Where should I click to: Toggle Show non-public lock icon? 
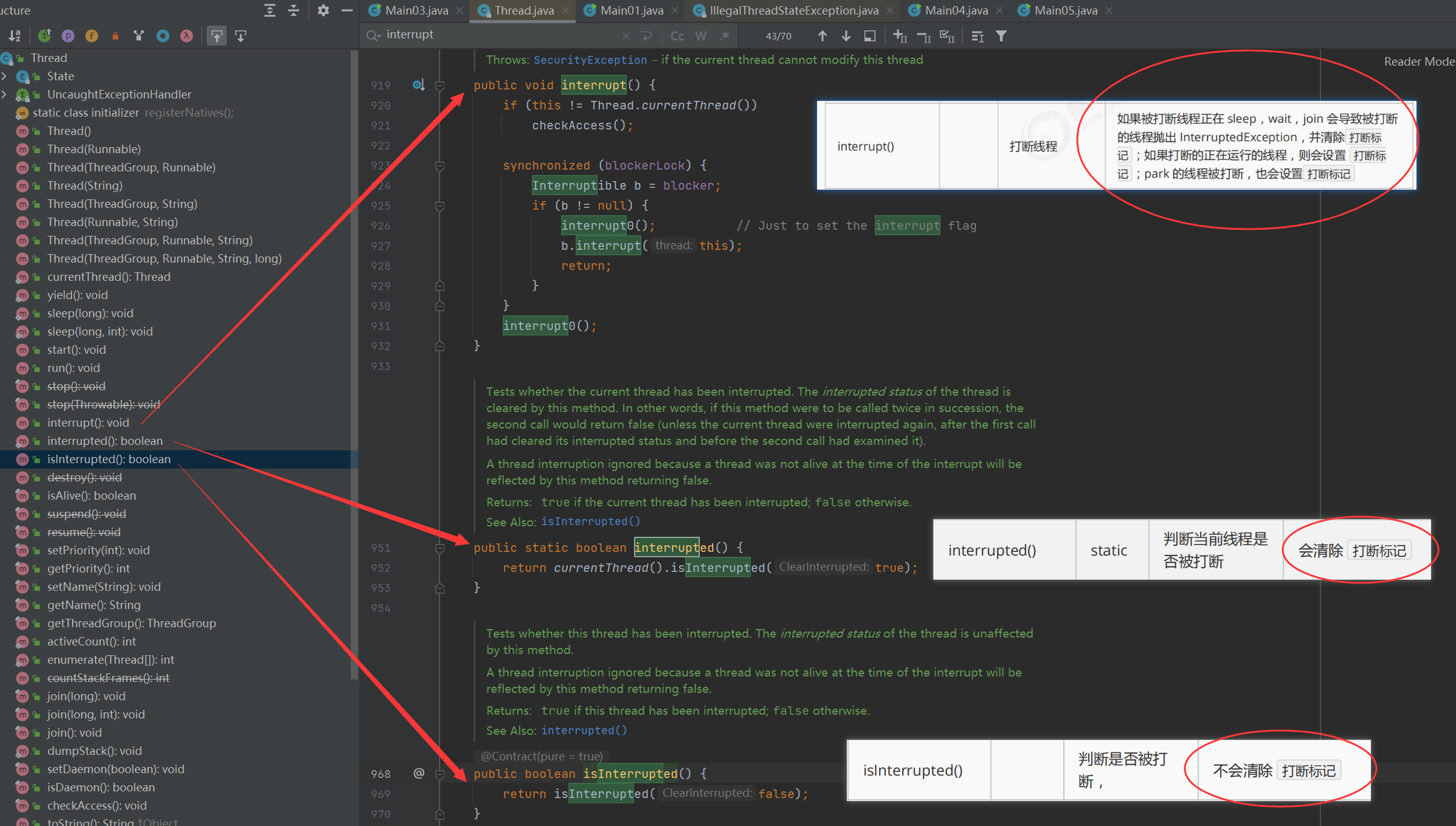pos(116,36)
